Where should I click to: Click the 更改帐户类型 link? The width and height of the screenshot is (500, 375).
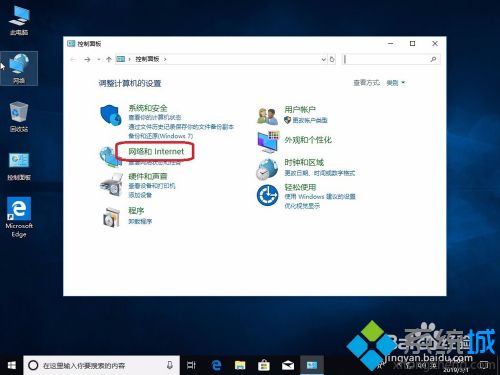tap(310, 120)
